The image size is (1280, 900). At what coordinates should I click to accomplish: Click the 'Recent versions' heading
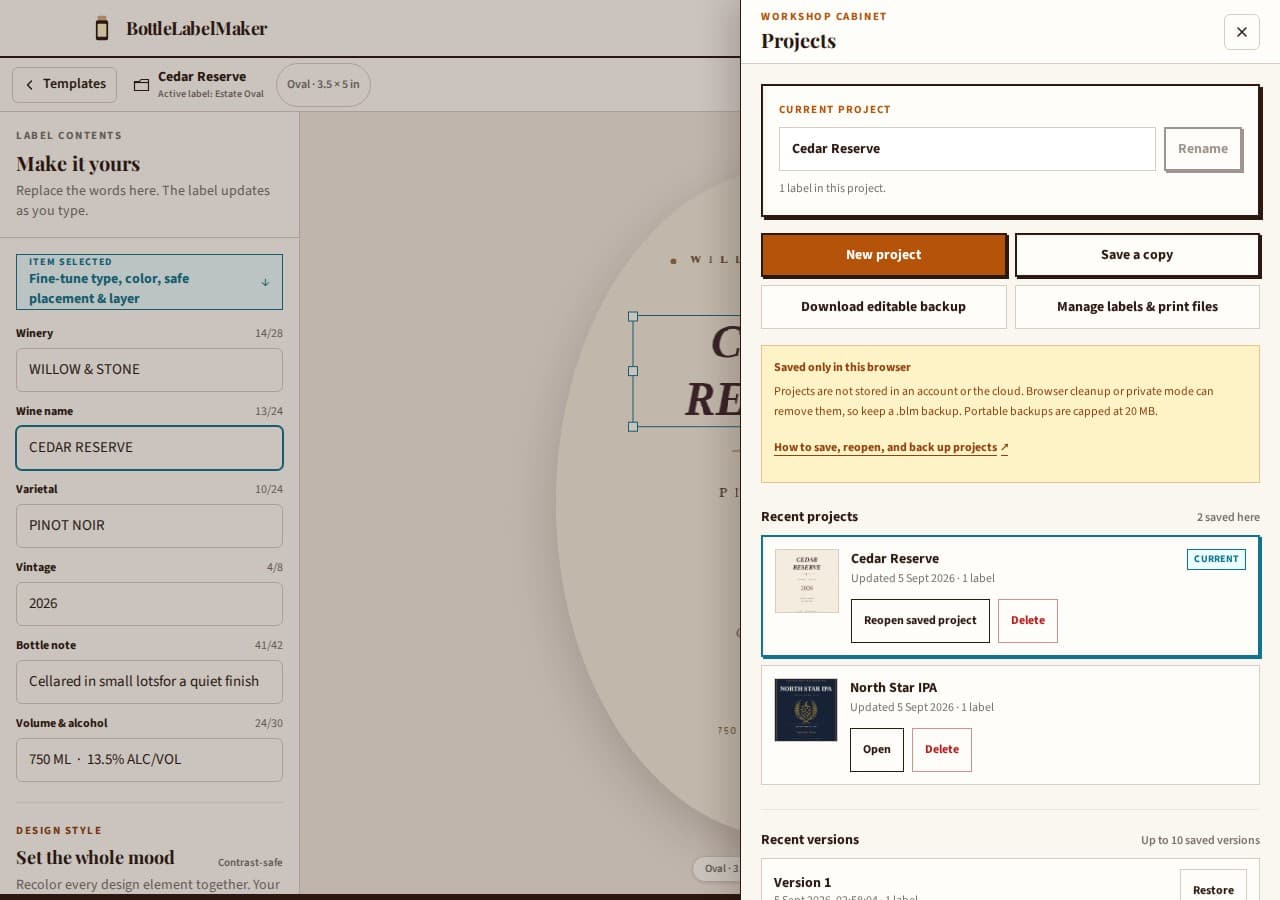coord(810,840)
